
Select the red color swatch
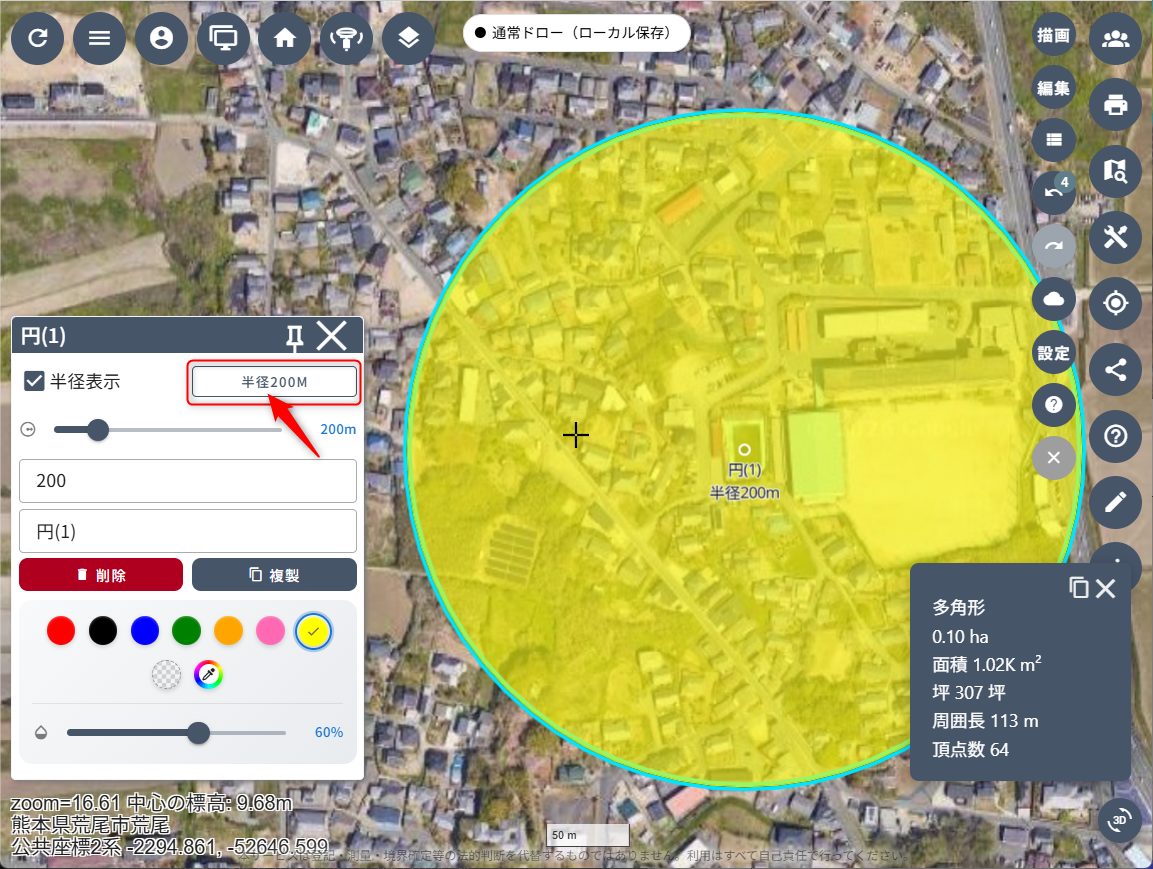click(61, 630)
